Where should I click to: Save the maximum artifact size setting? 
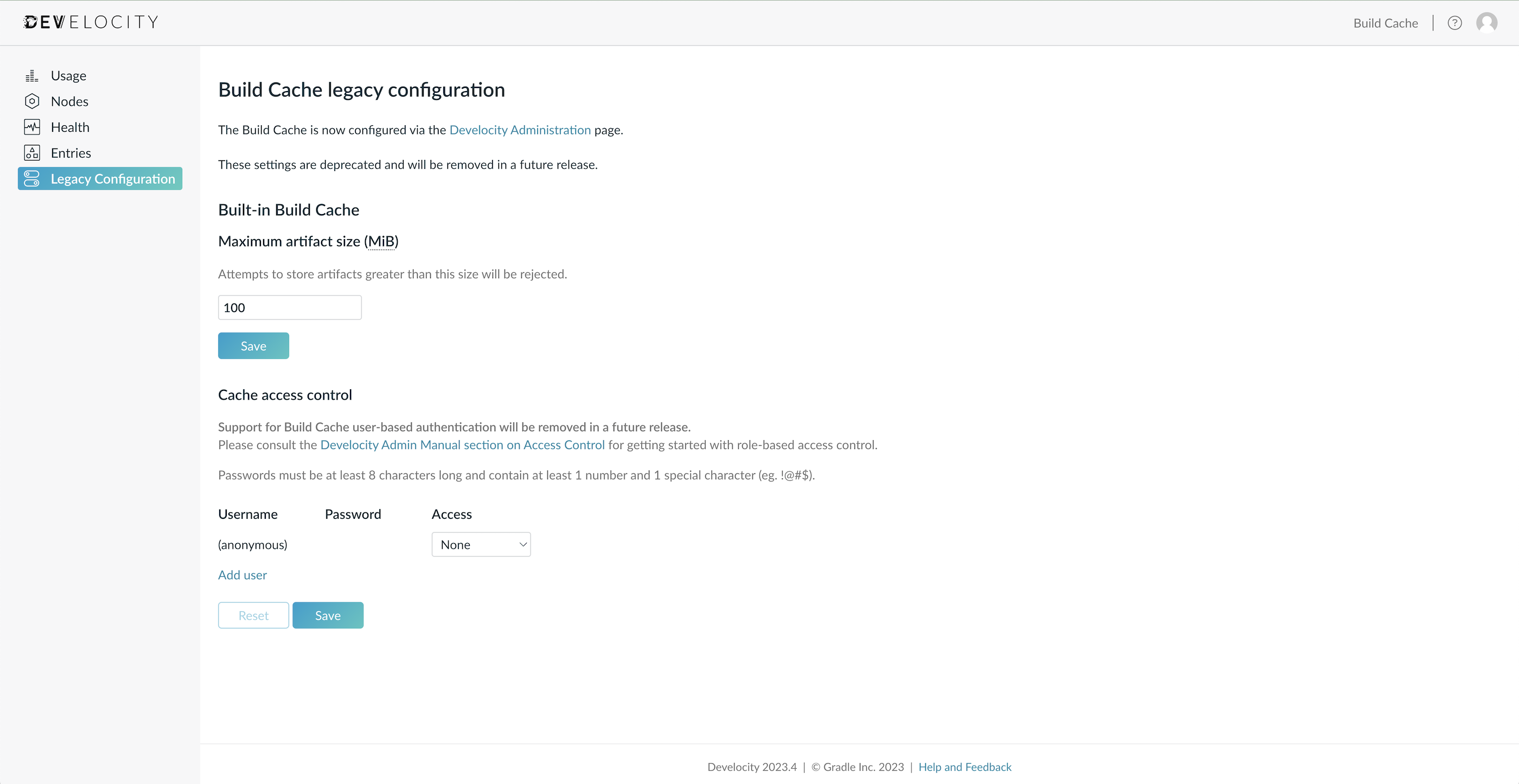tap(253, 345)
